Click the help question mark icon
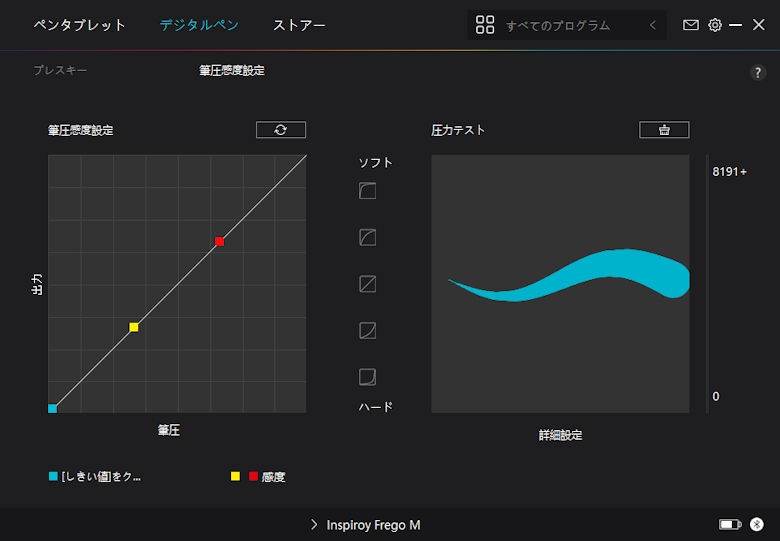 click(x=758, y=73)
